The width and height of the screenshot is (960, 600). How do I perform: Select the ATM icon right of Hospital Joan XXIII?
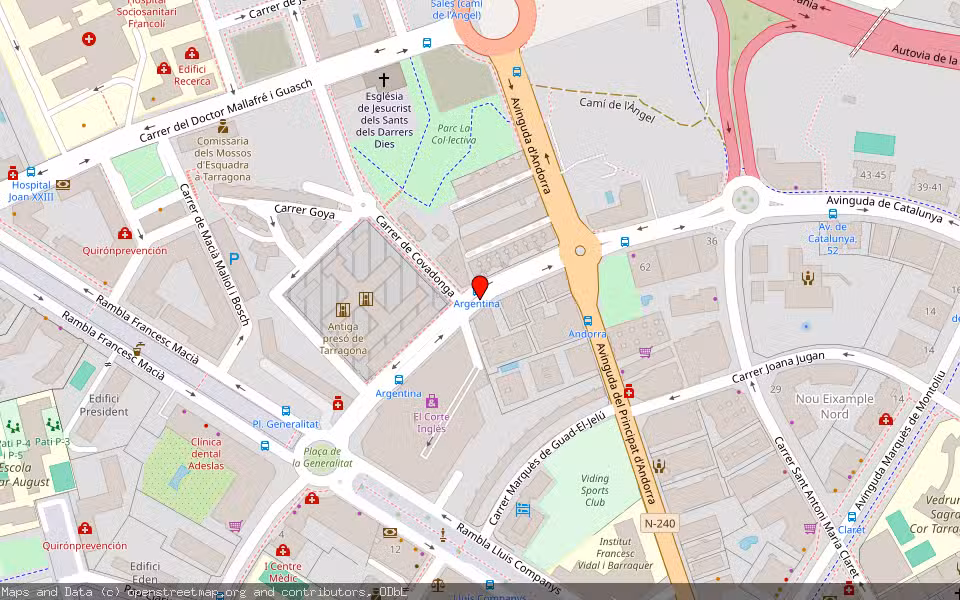[62, 184]
